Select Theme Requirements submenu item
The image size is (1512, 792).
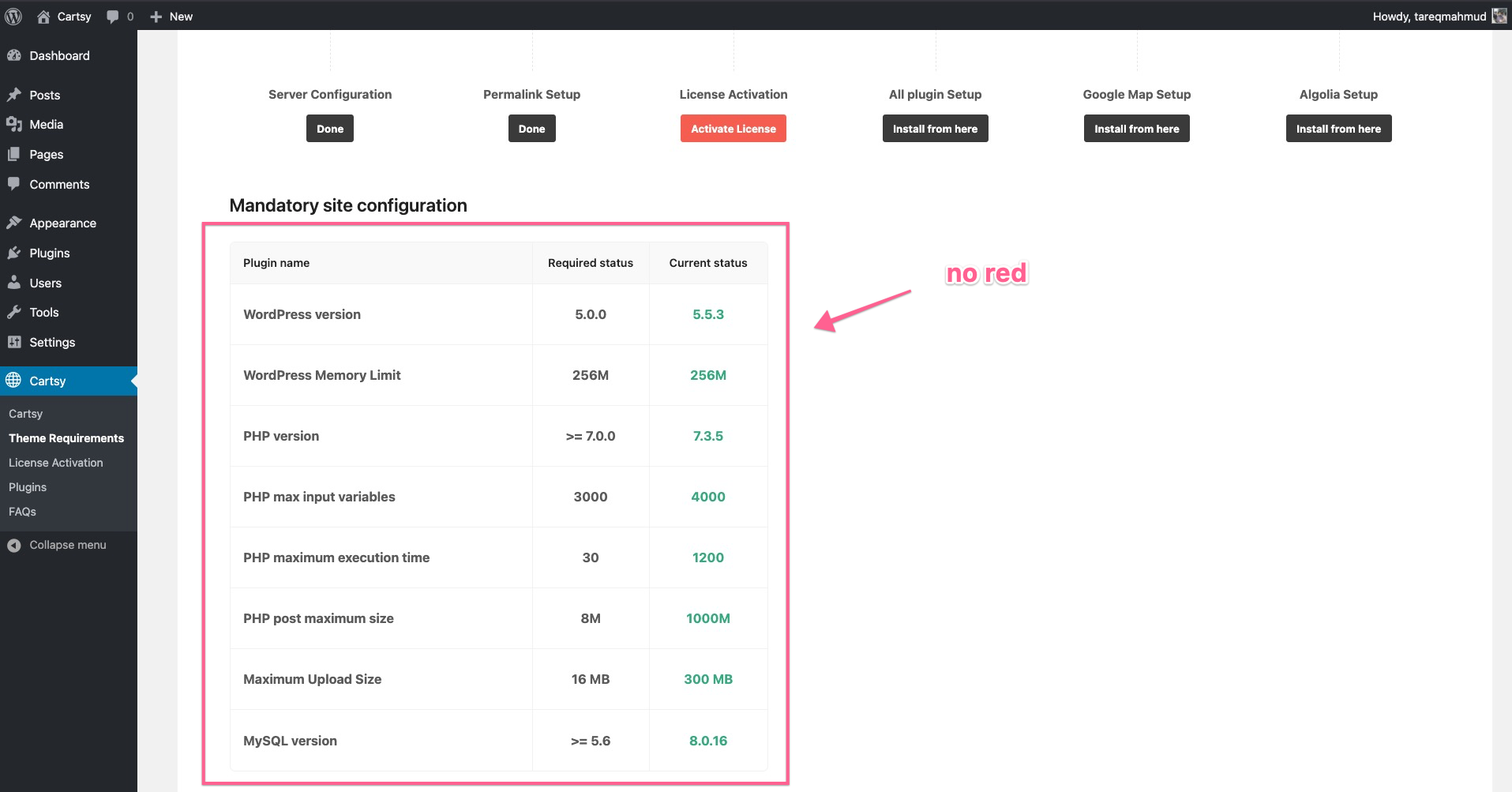coord(66,438)
